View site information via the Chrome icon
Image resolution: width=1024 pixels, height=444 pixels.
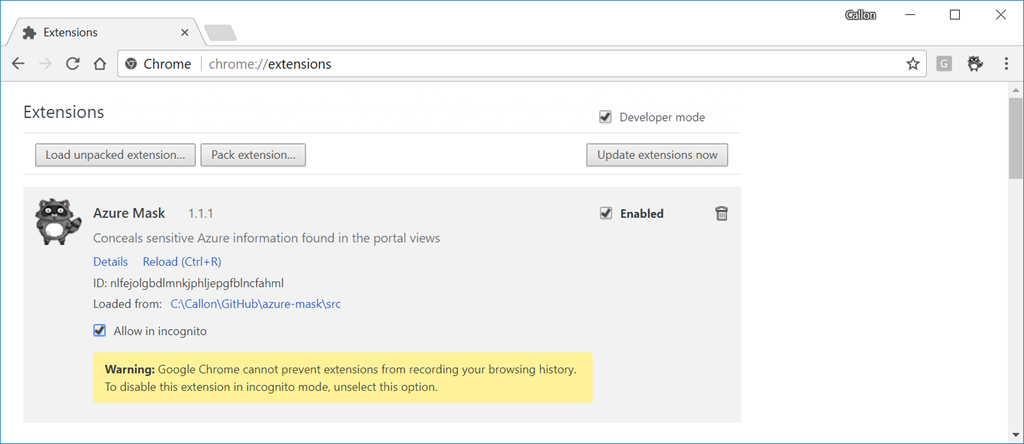131,64
